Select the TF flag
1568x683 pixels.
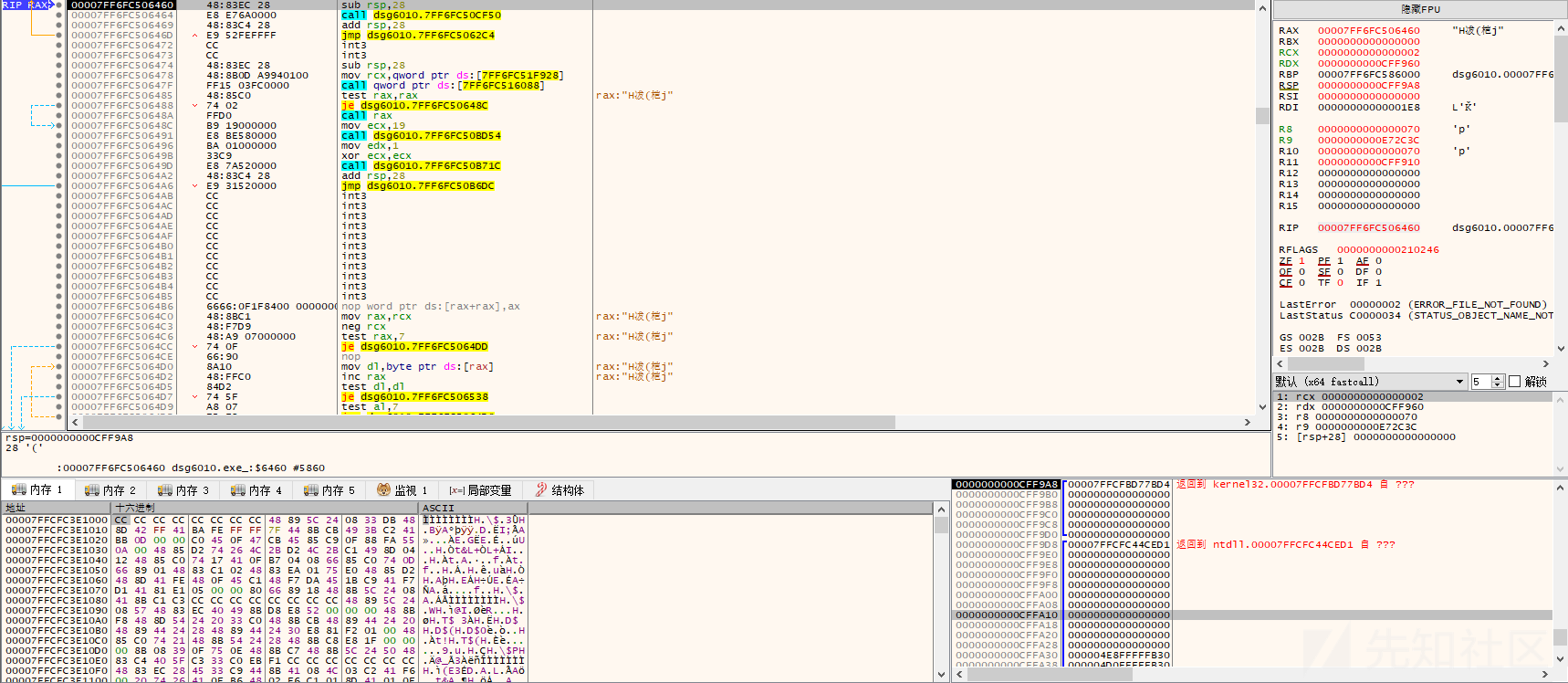(x=1323, y=283)
